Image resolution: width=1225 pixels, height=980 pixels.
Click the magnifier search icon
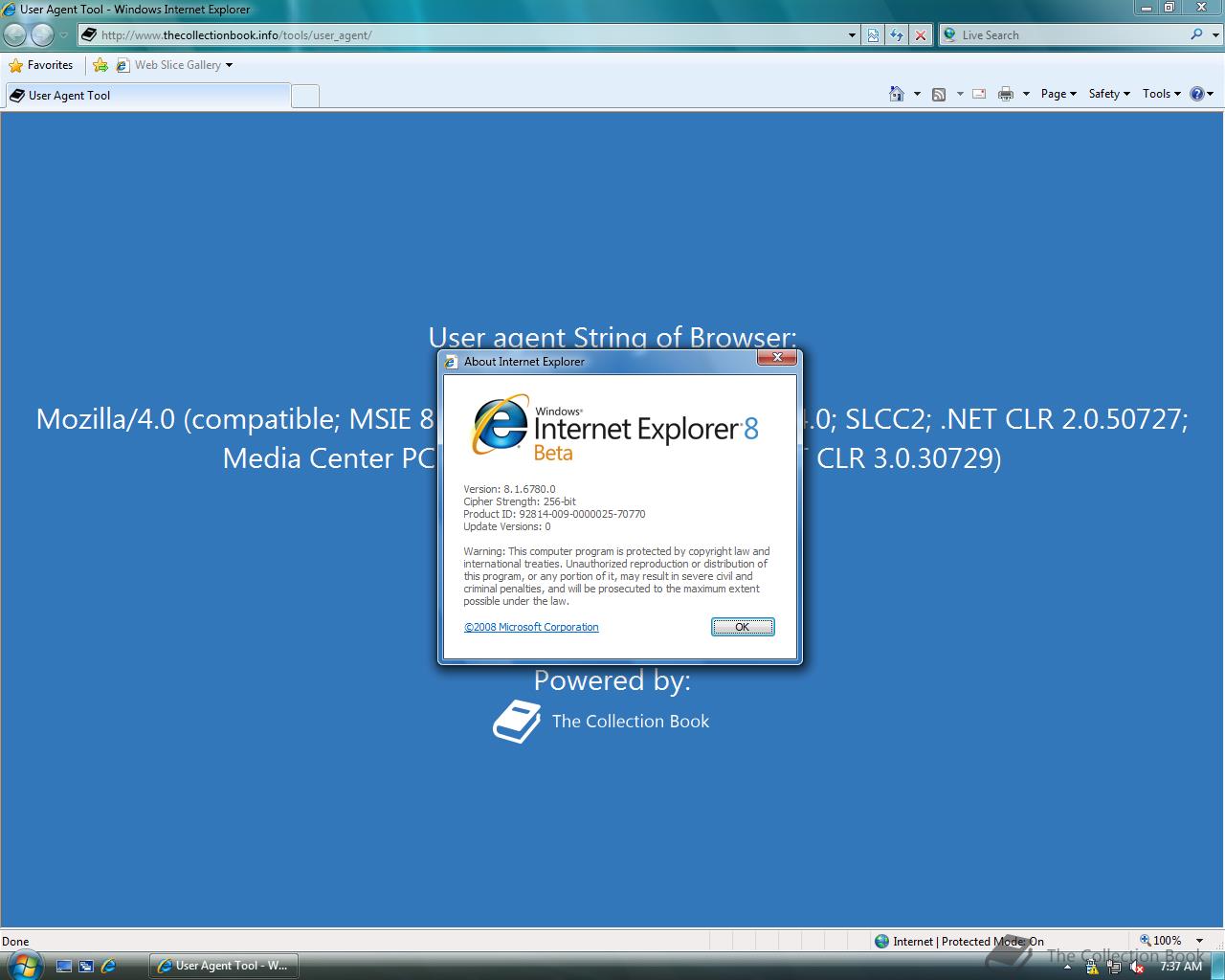pyautogui.click(x=1196, y=34)
